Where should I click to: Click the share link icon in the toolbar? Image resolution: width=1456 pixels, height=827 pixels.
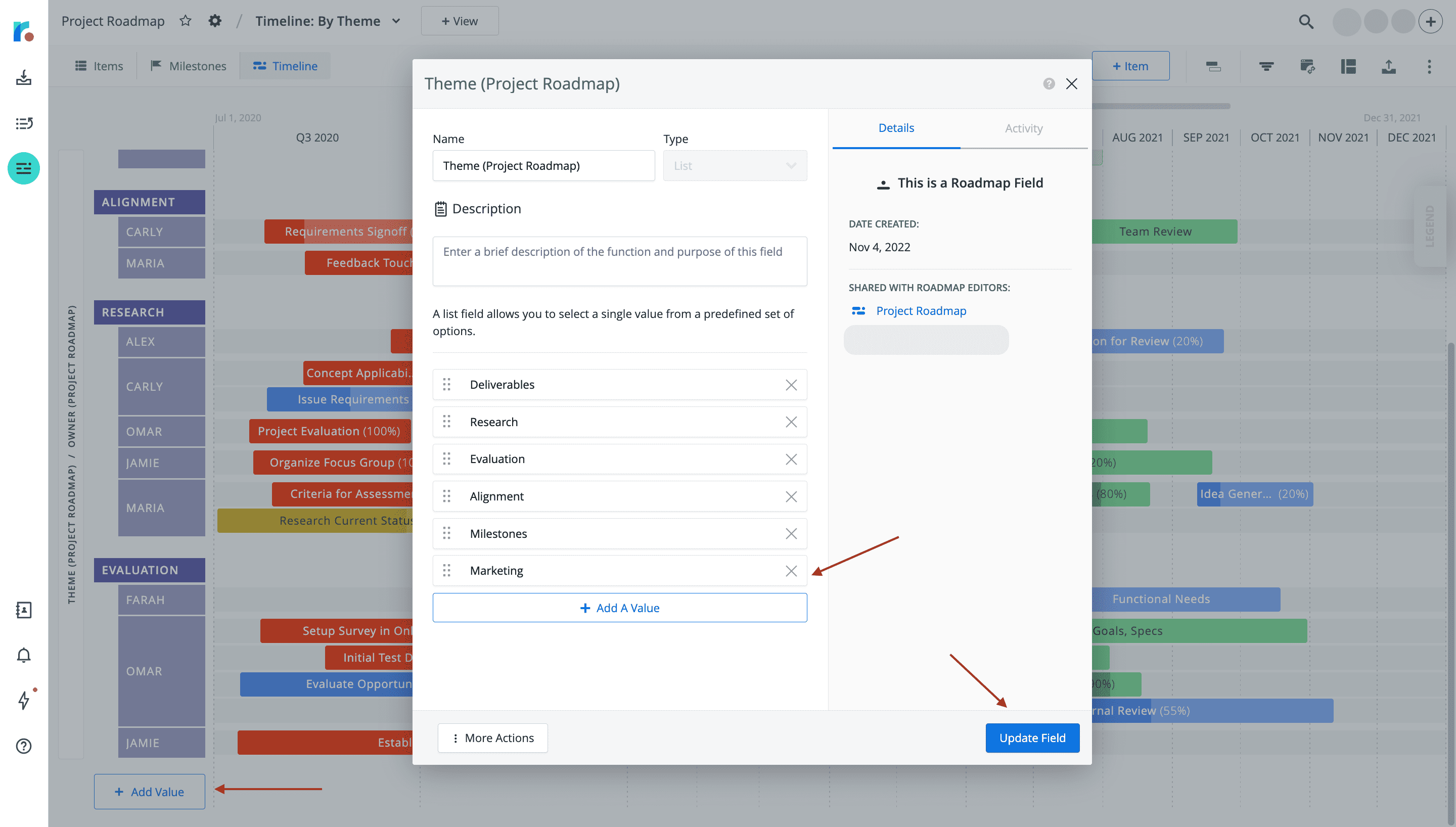1307,66
